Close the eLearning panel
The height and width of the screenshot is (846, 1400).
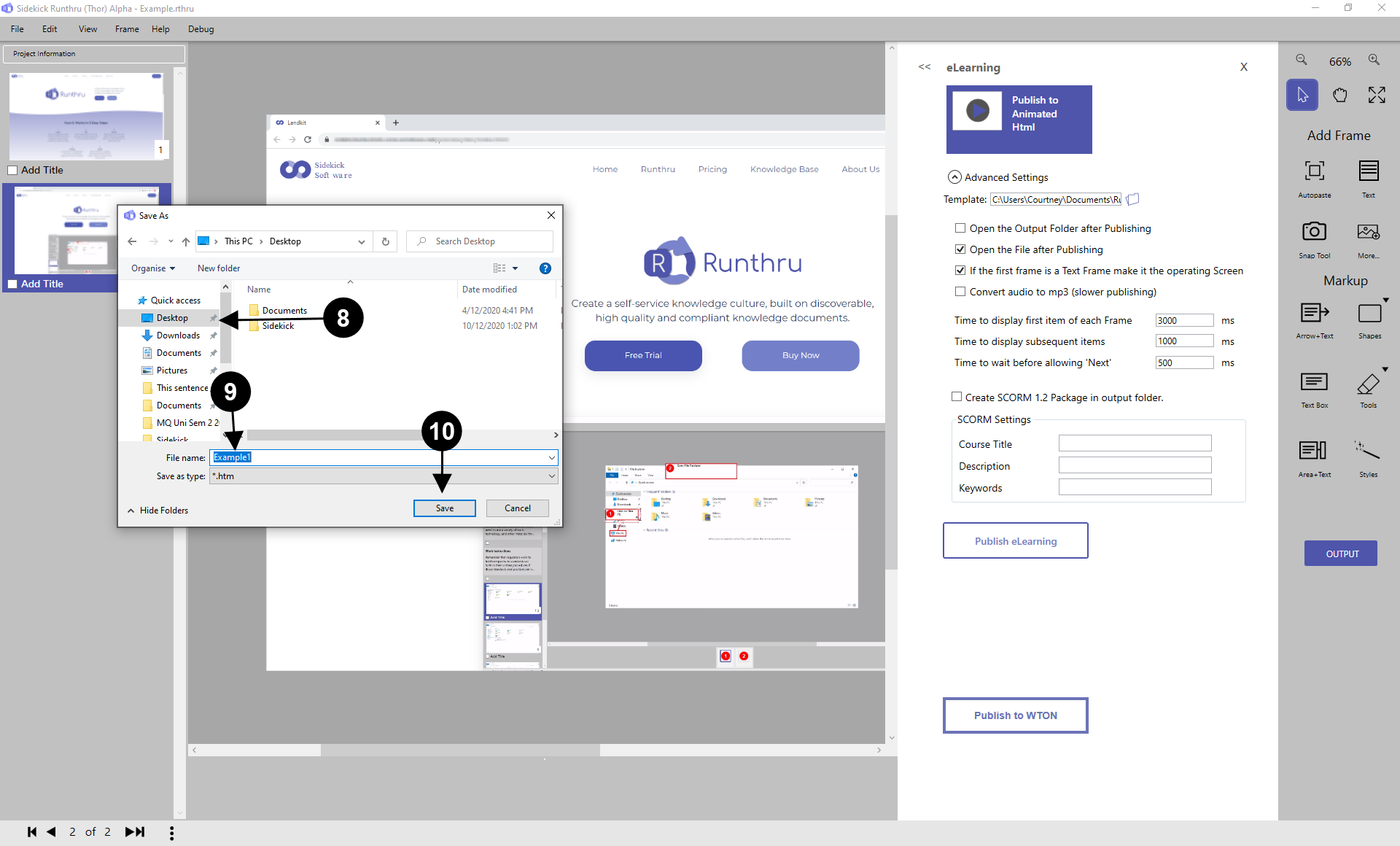[1244, 67]
